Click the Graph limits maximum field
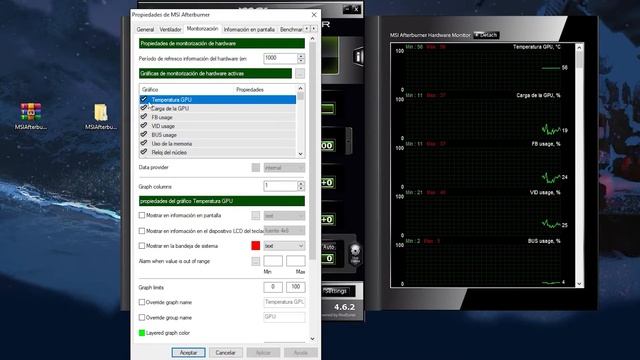Image resolution: width=640 pixels, height=360 pixels. point(296,287)
